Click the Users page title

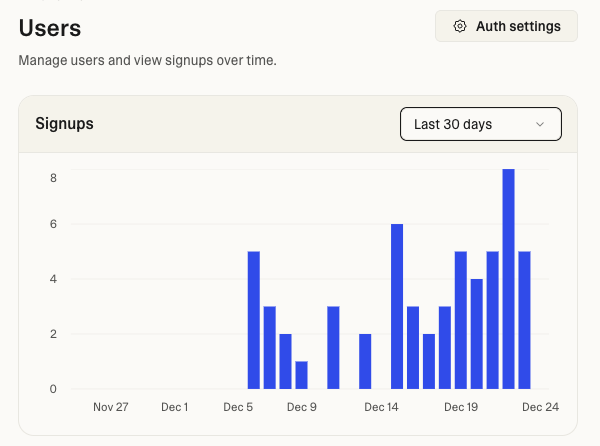coord(50,28)
